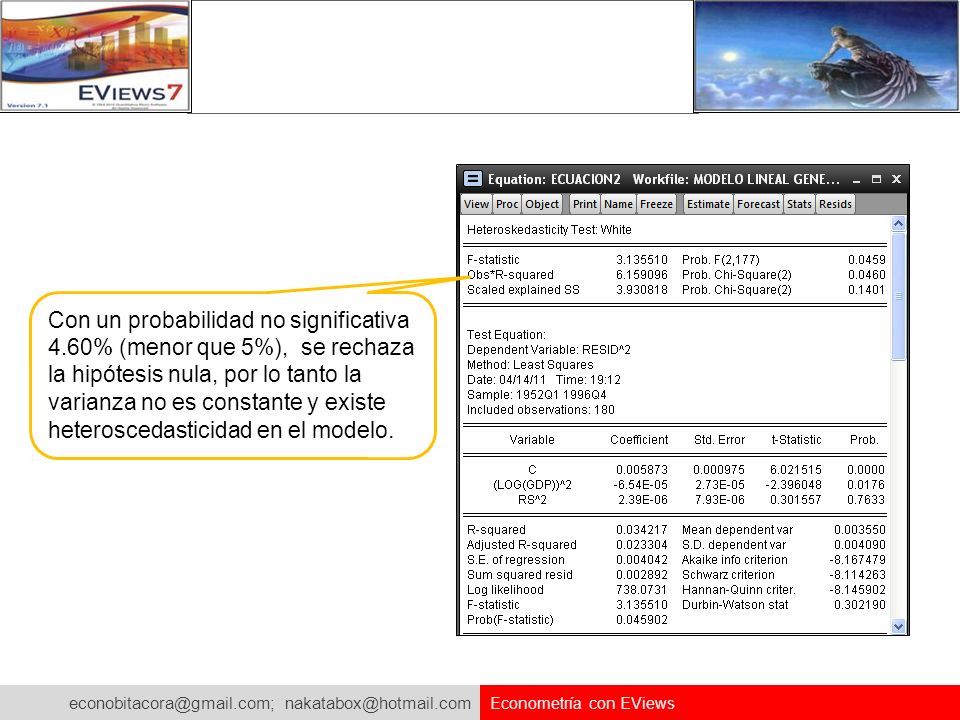The image size is (960, 720).
Task: Select t-Statistic value -2.396048
Action: pyautogui.click(x=793, y=485)
